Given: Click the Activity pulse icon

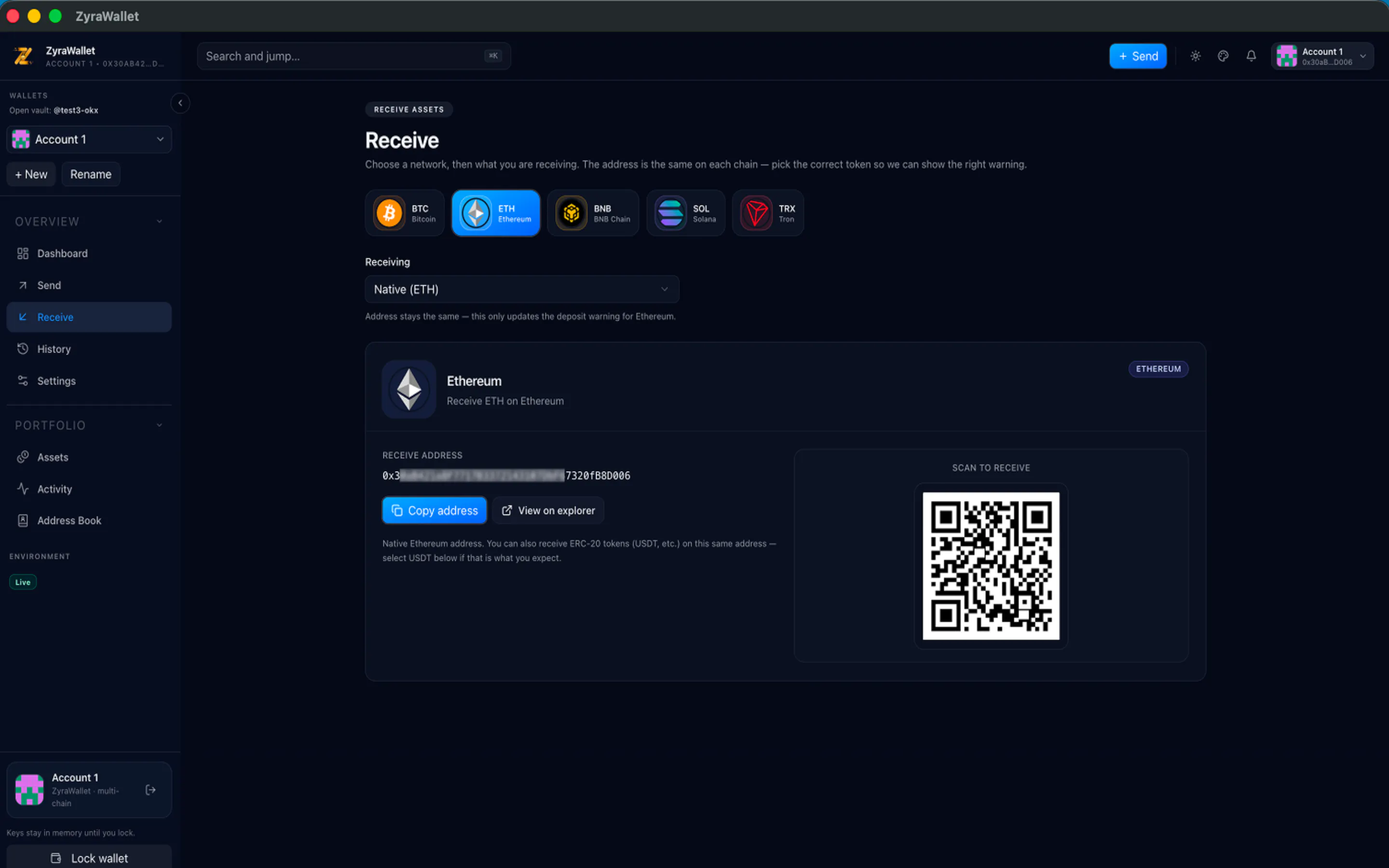Looking at the screenshot, I should [x=23, y=488].
